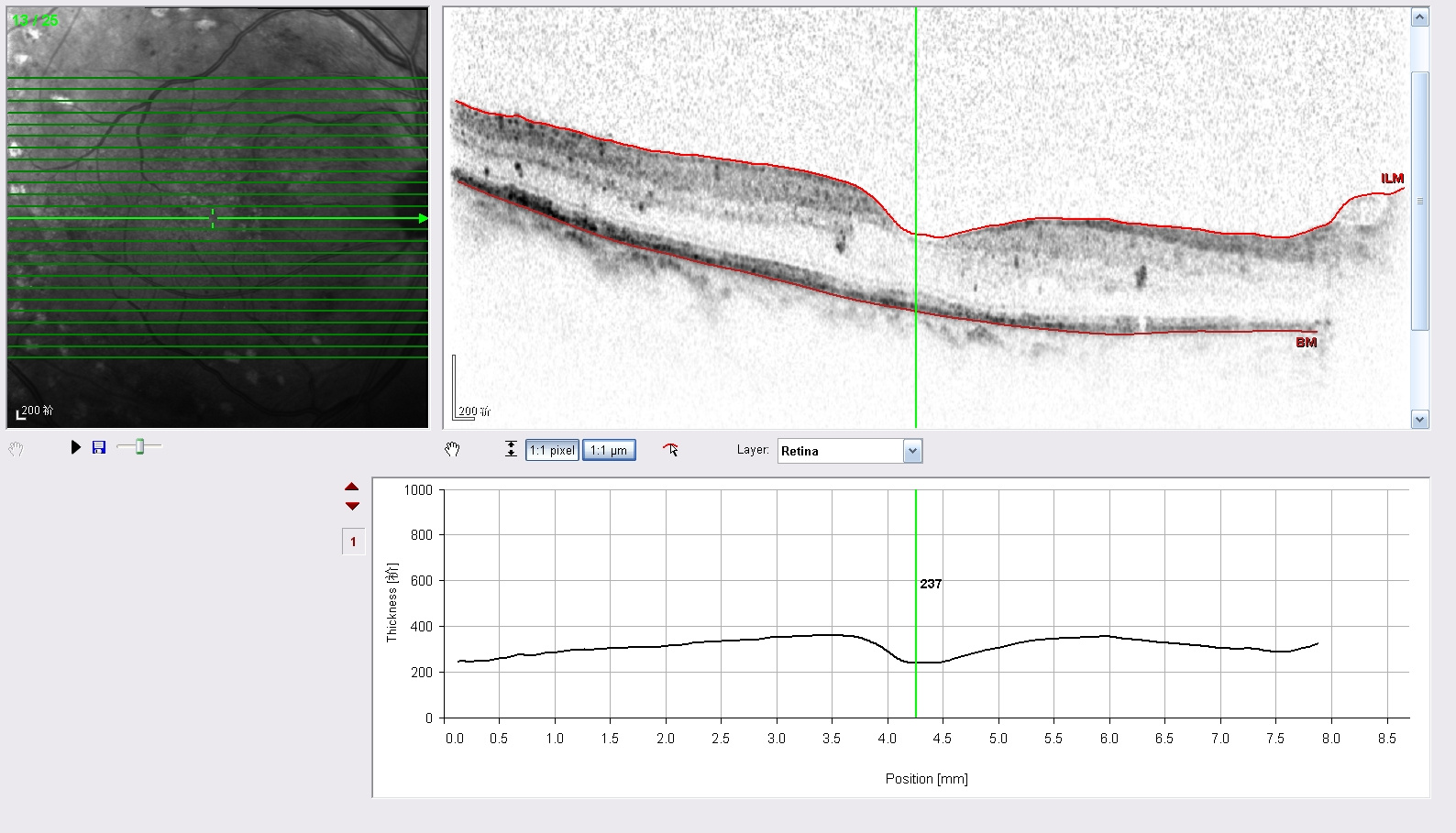Click the 1000 tick label on thickness axis
The height and width of the screenshot is (833, 1456).
[418, 490]
